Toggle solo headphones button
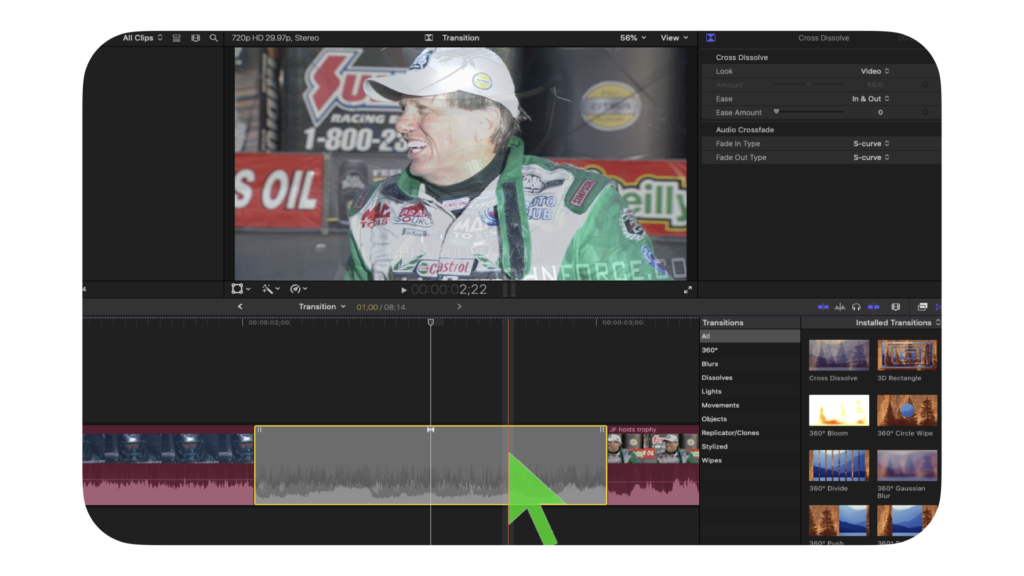 coord(856,307)
